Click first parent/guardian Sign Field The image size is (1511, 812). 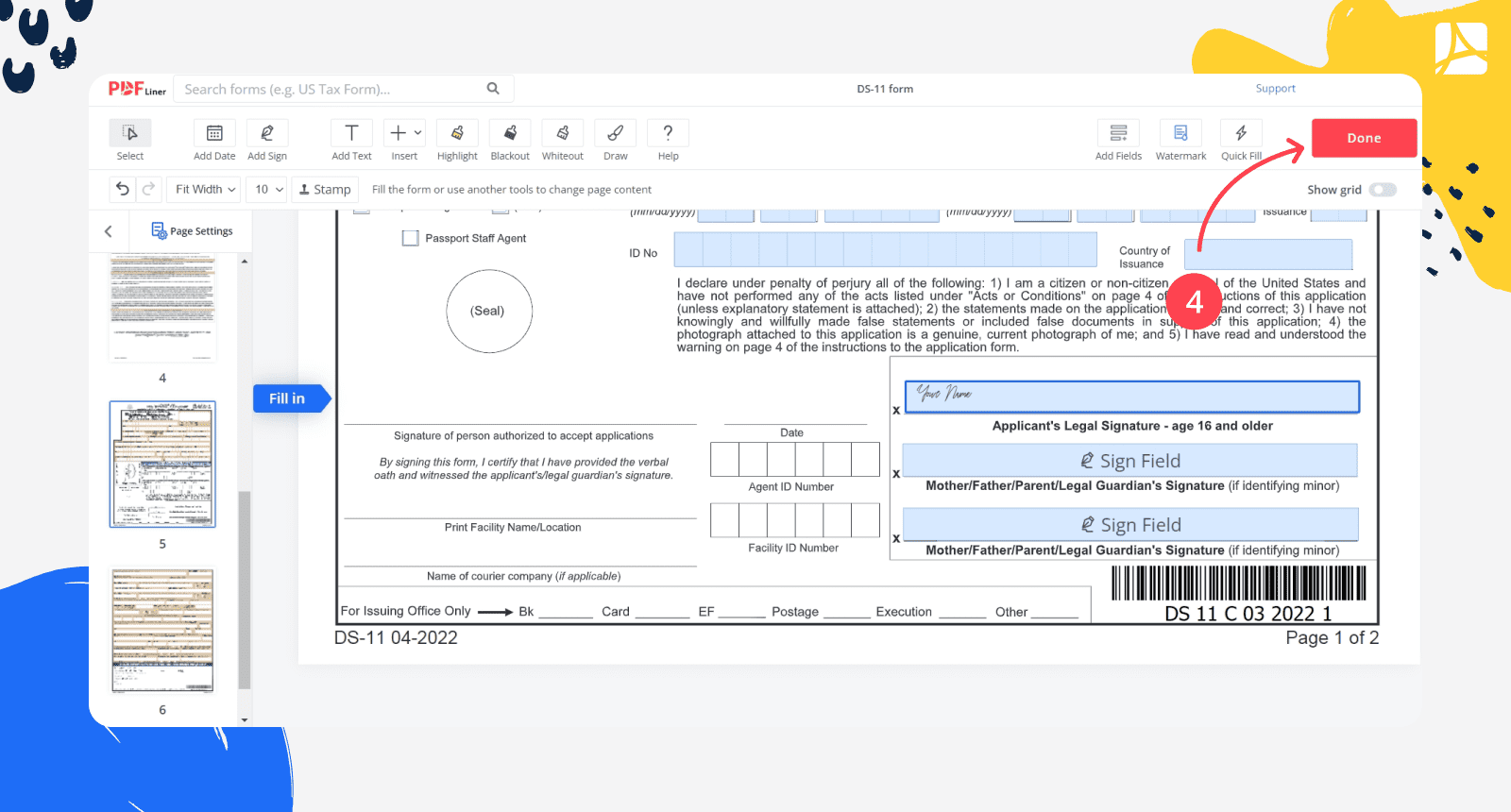pos(1130,461)
